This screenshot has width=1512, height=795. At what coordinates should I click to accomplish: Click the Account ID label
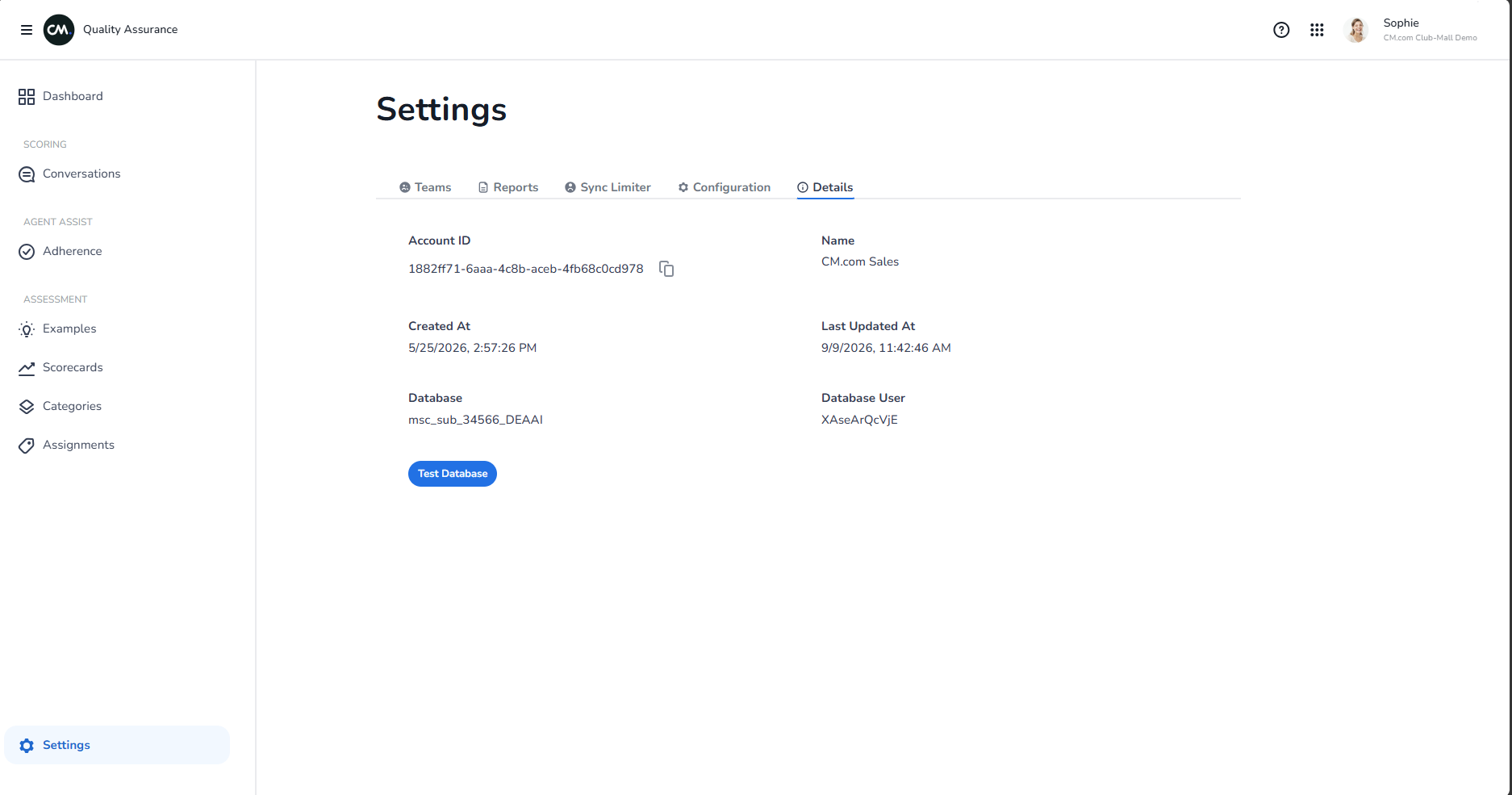tap(439, 241)
